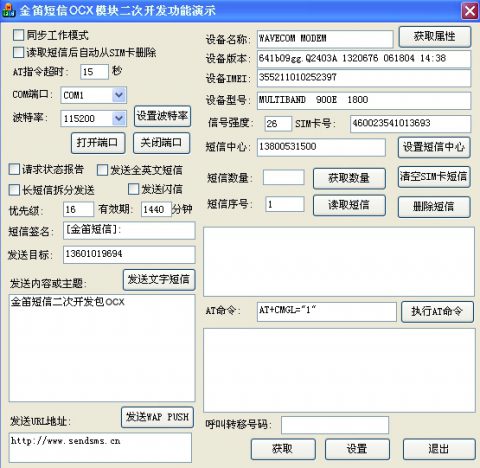This screenshot has width=480, height=468.
Task: Click the 发送WAP PUSH button
Action: (x=157, y=417)
